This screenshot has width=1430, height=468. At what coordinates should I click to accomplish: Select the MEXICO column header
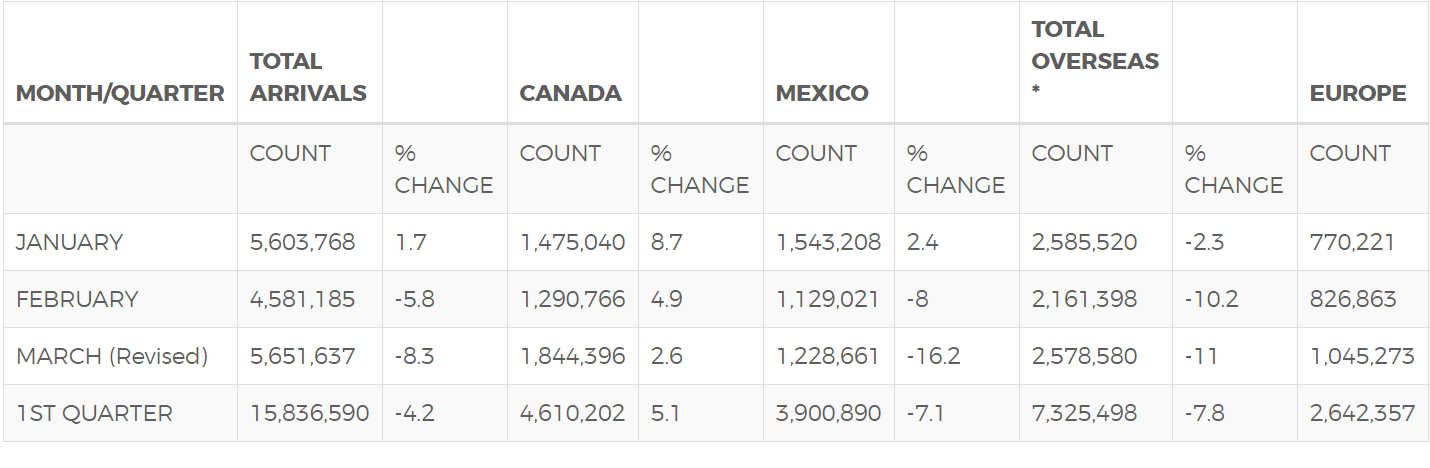click(822, 93)
